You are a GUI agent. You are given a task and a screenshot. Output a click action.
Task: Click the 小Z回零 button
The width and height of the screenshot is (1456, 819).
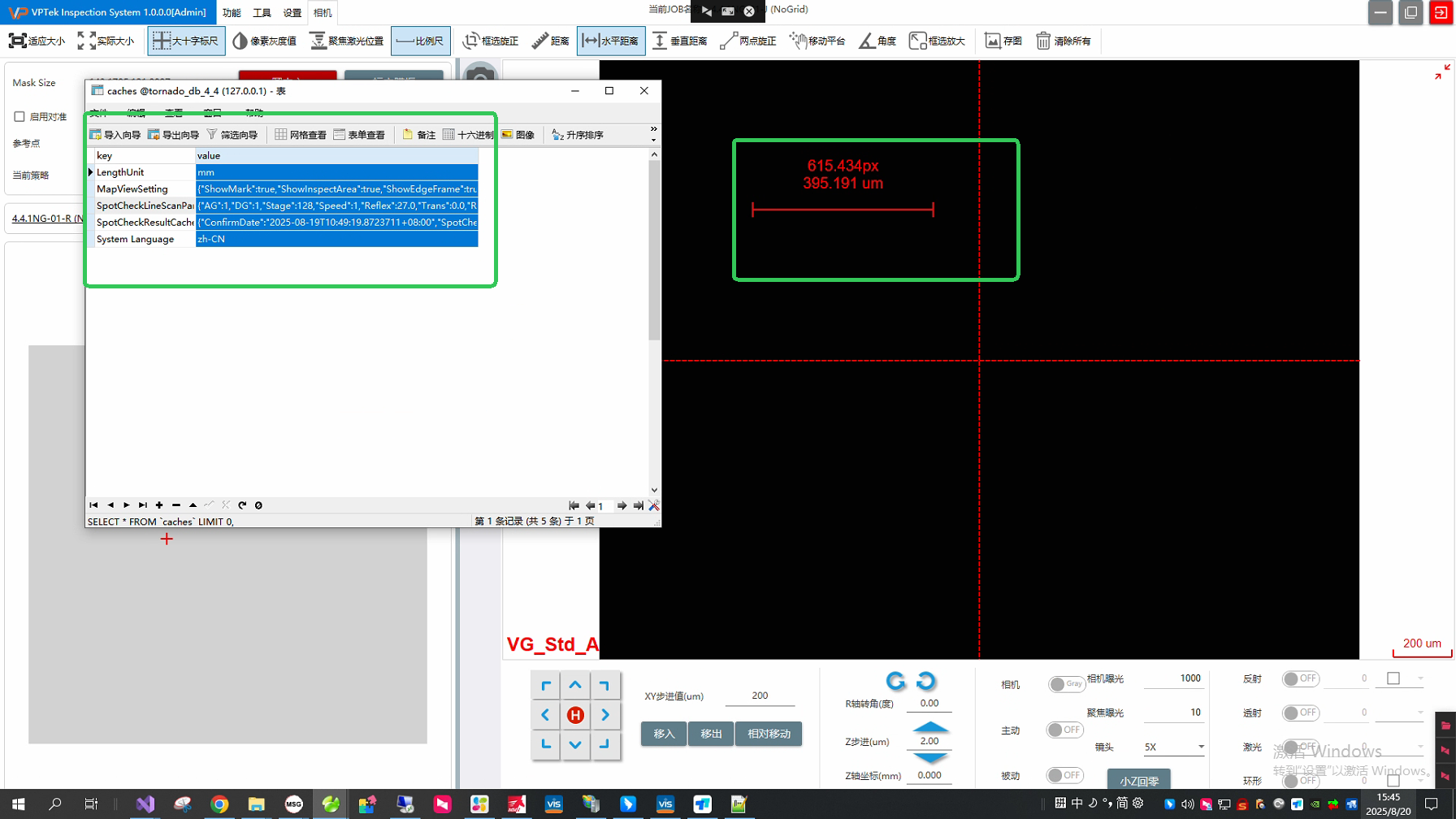tap(1138, 780)
